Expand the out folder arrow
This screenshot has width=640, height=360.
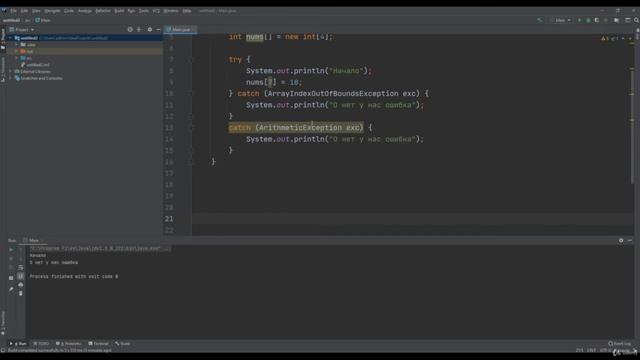pos(17,51)
